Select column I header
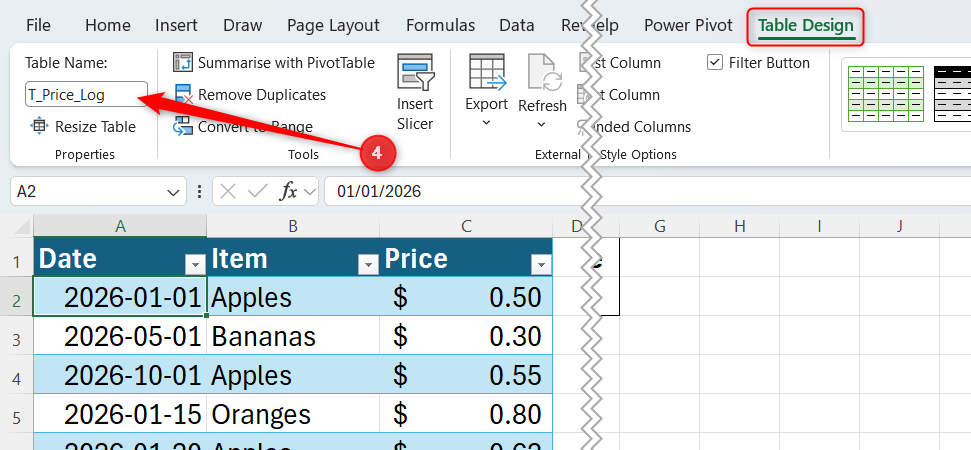Viewport: 971px width, 450px height. coord(819,227)
